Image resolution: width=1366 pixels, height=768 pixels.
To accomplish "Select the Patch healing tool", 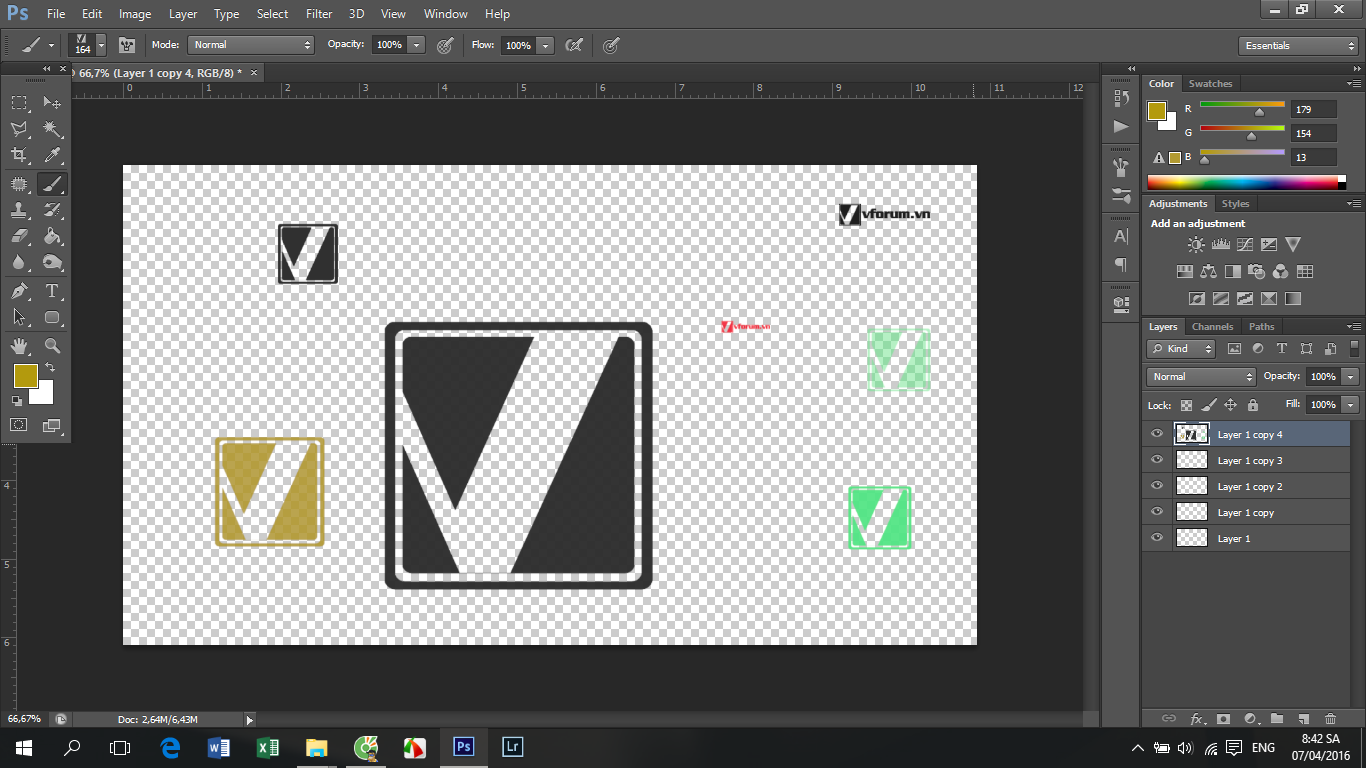I will coord(19,184).
